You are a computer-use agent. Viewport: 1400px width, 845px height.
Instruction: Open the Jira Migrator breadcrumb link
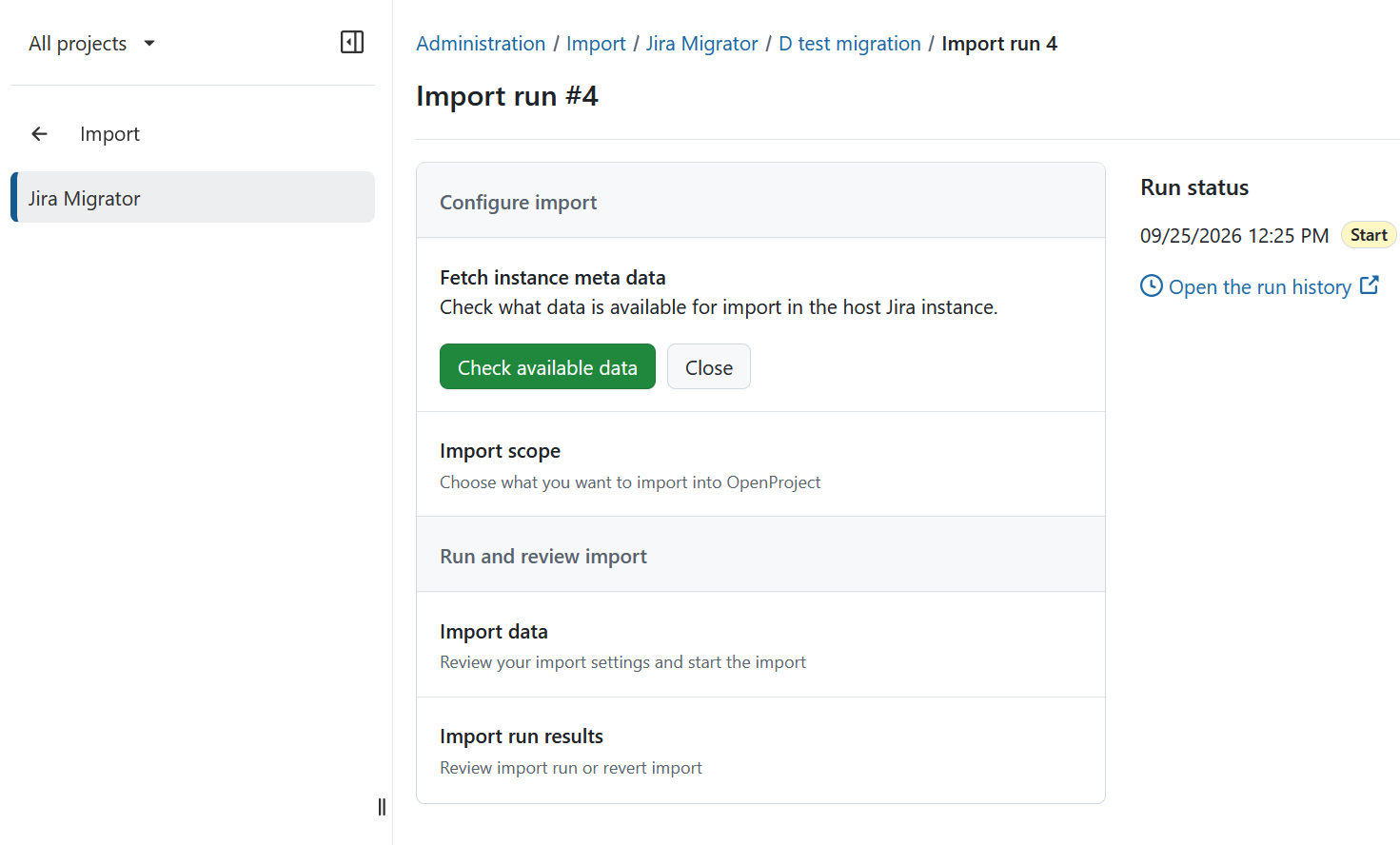(702, 44)
